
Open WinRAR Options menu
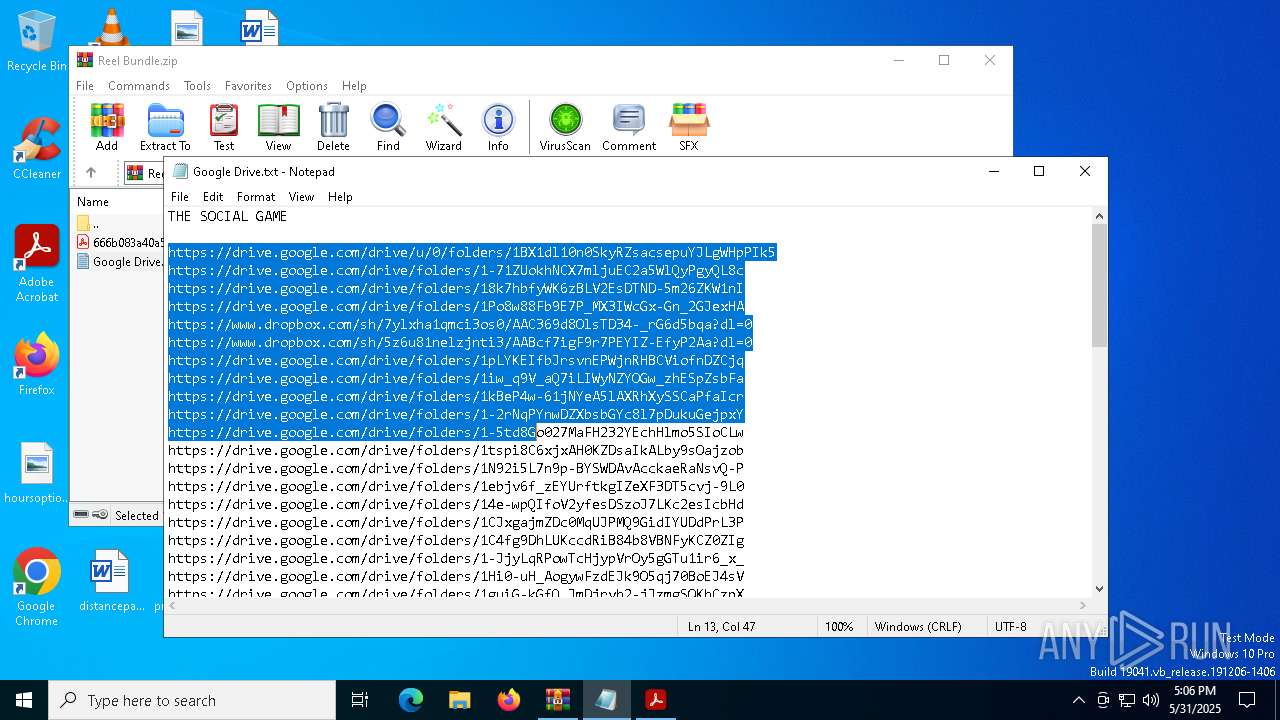click(307, 86)
